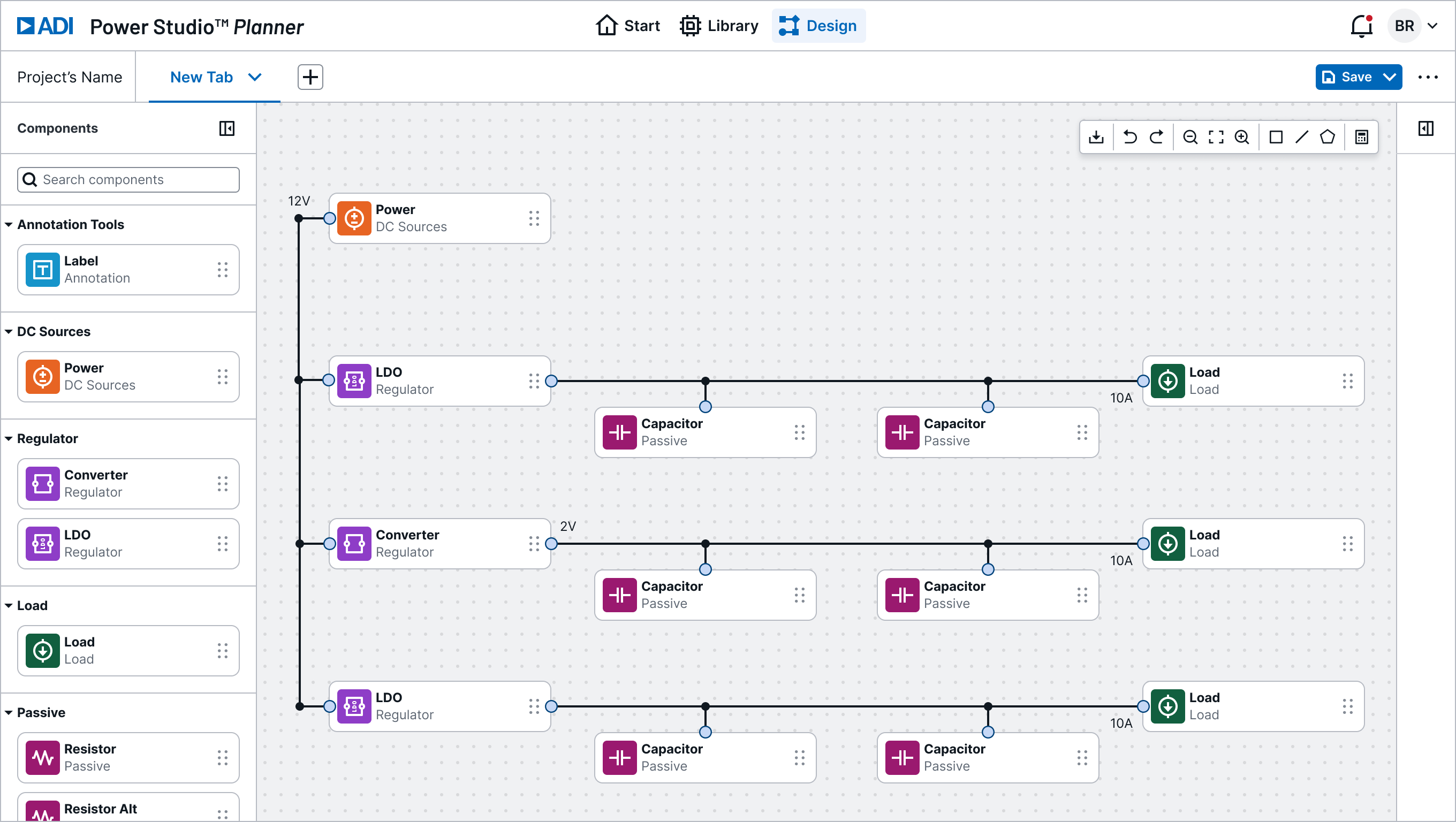Open the notifications bell
Image resolution: width=1456 pixels, height=822 pixels.
pos(1361,26)
